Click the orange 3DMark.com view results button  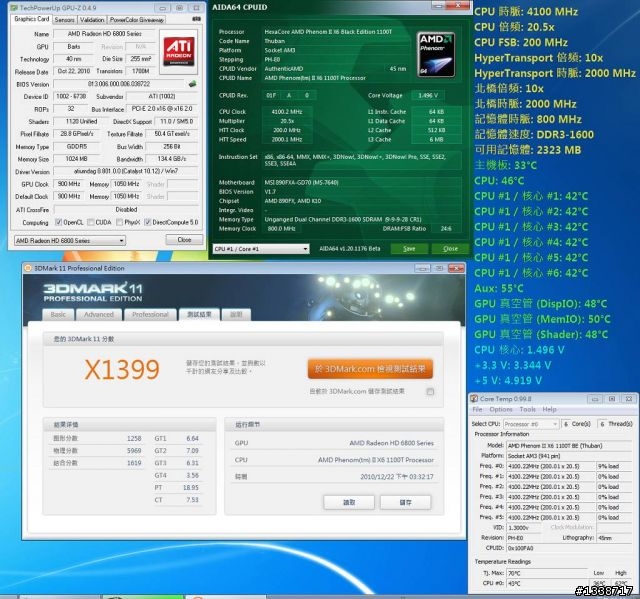point(370,369)
